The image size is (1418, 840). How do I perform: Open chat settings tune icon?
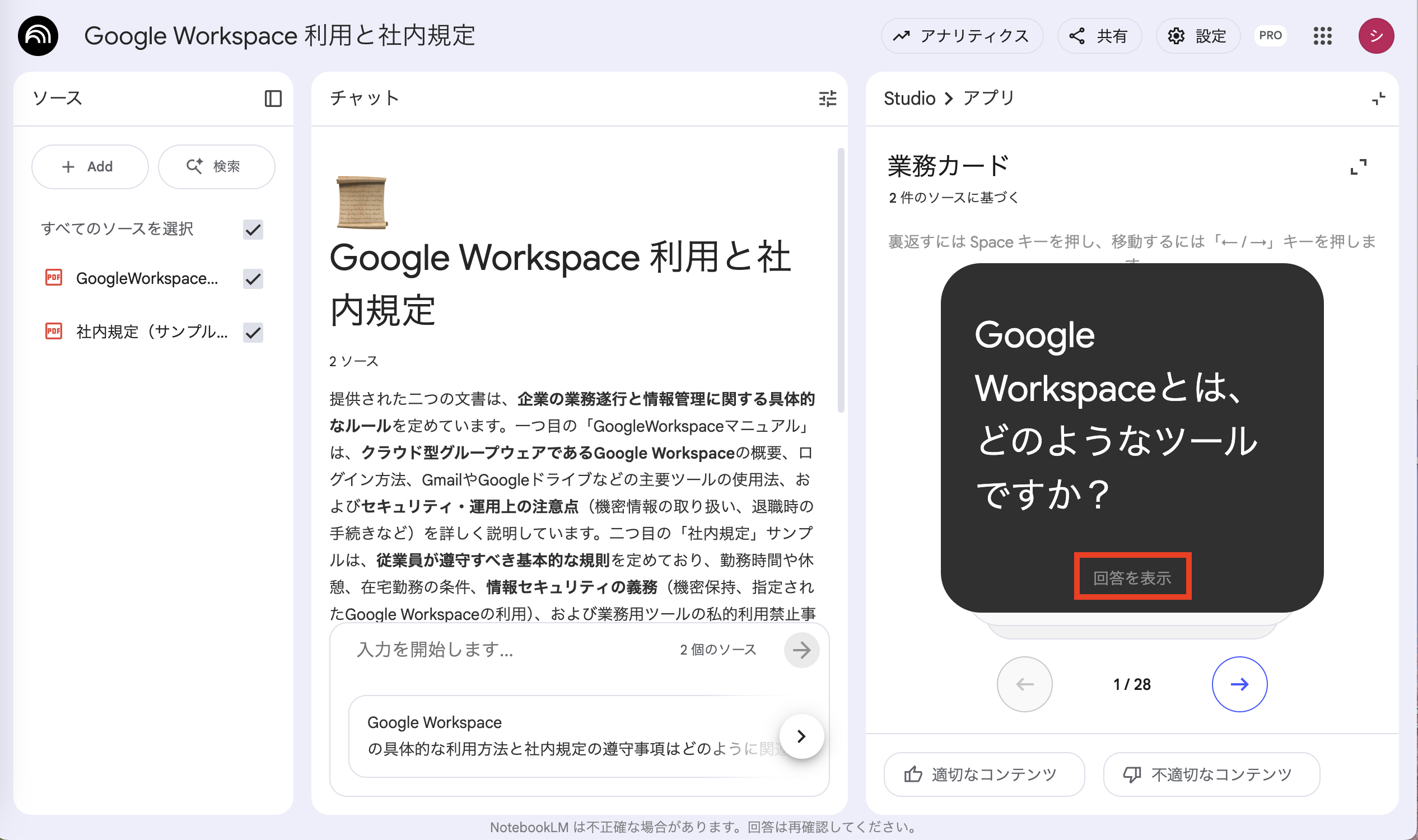(827, 99)
